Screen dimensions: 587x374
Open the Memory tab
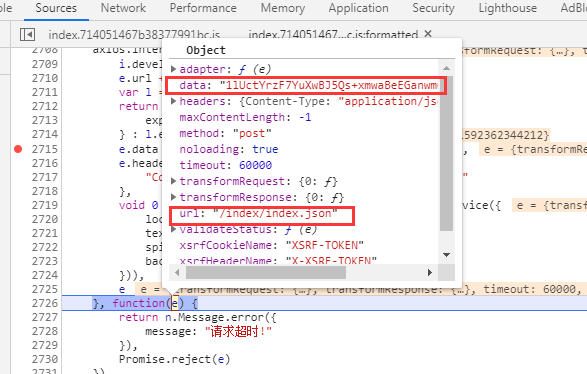point(283,8)
